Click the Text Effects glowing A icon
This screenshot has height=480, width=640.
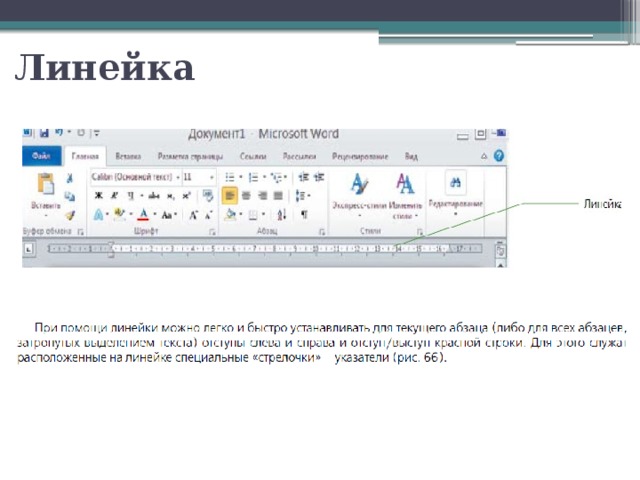[98, 214]
